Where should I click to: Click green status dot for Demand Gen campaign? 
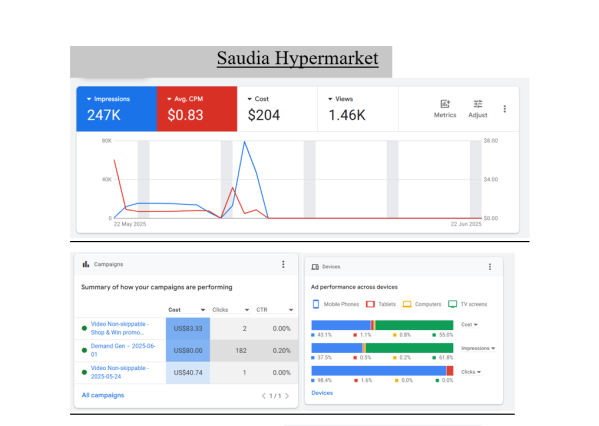84,350
